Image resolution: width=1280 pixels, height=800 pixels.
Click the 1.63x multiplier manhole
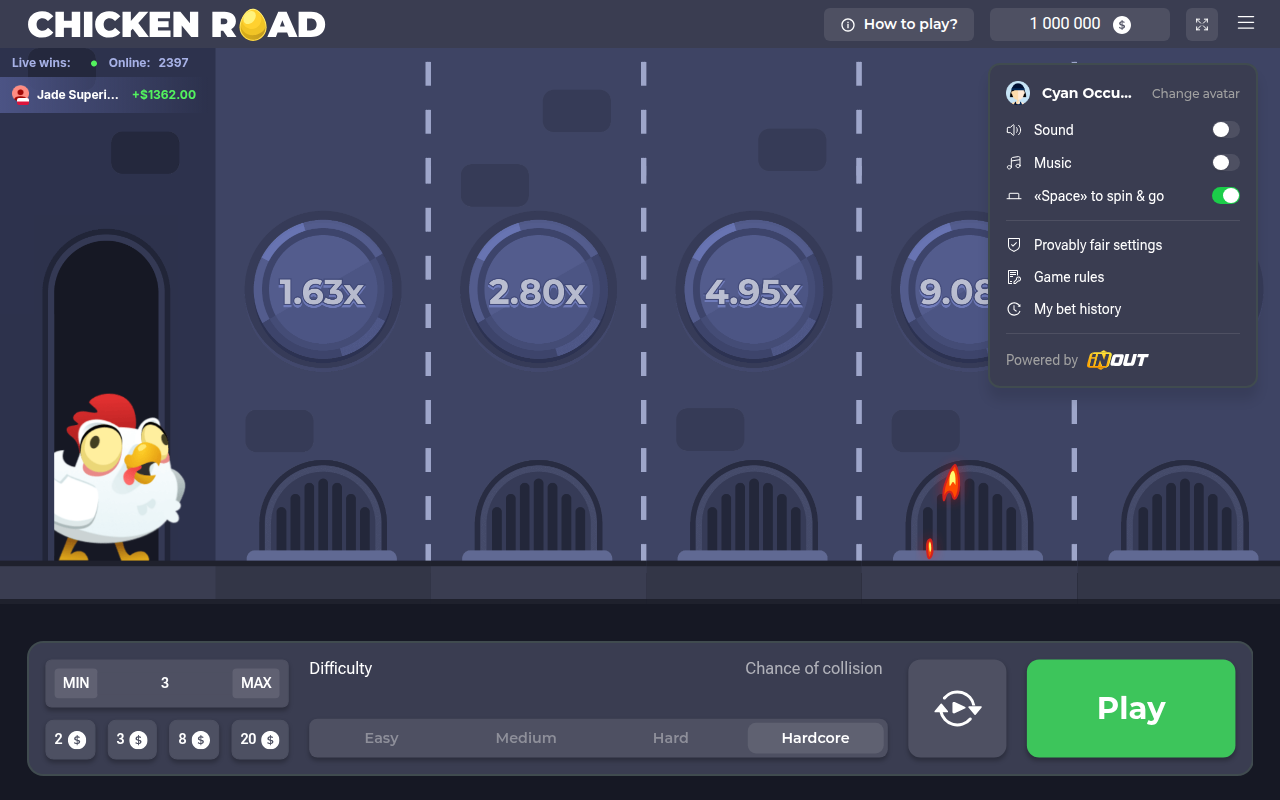coord(322,291)
